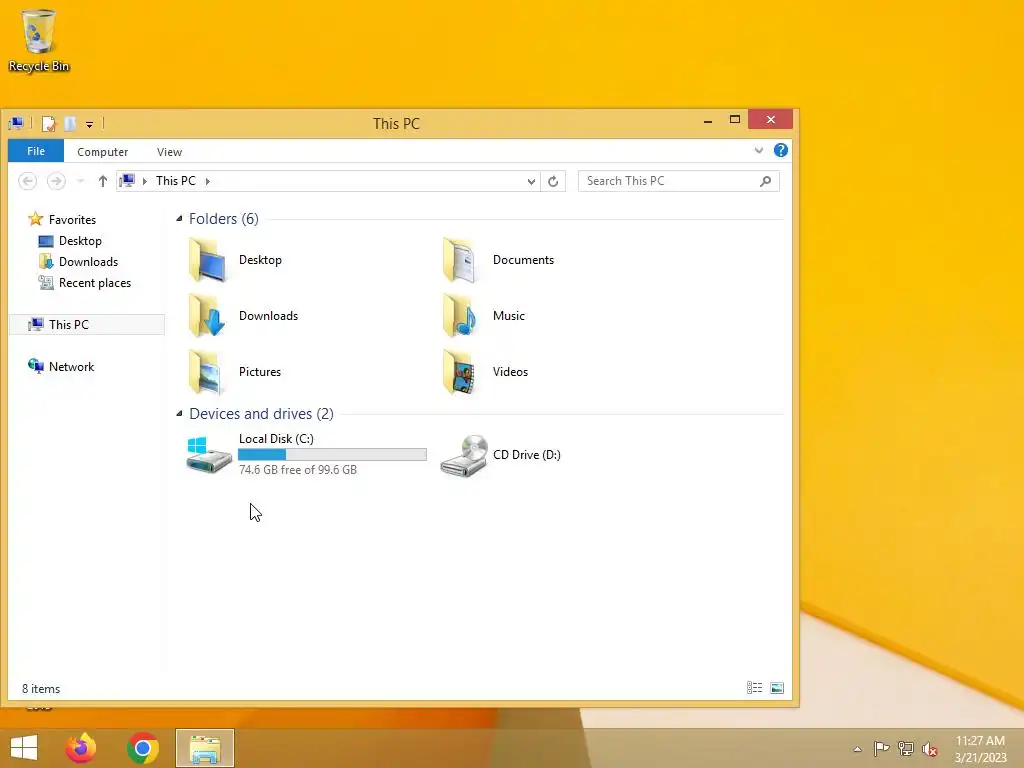This screenshot has height=768, width=1024.
Task: Open the Desktop folder icon in Folders
Action: click(208, 260)
